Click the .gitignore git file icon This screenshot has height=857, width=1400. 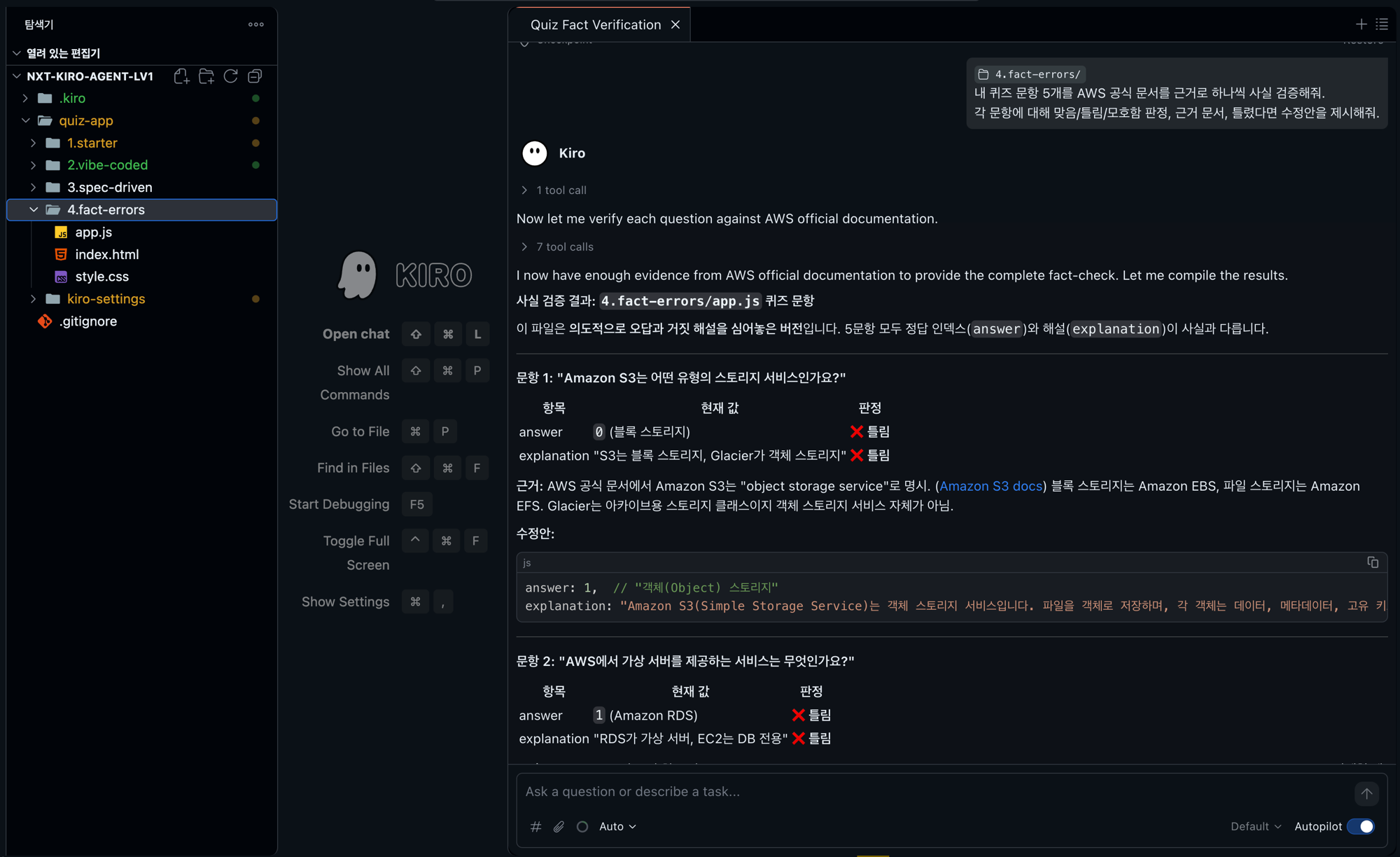point(45,321)
